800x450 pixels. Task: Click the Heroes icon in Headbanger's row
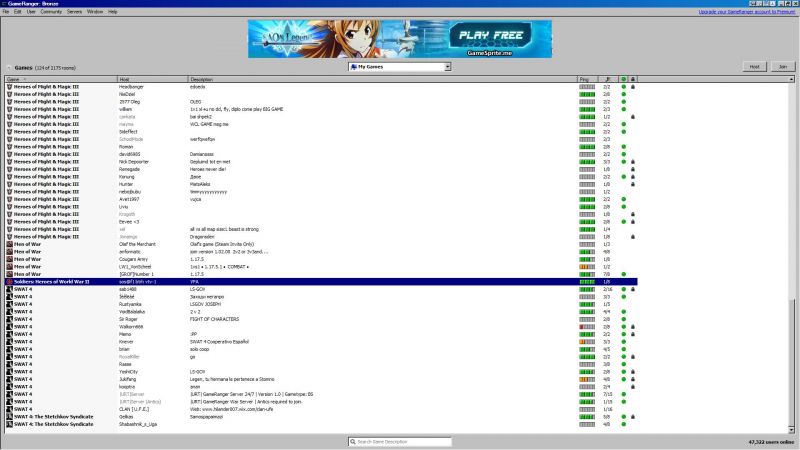(x=9, y=87)
